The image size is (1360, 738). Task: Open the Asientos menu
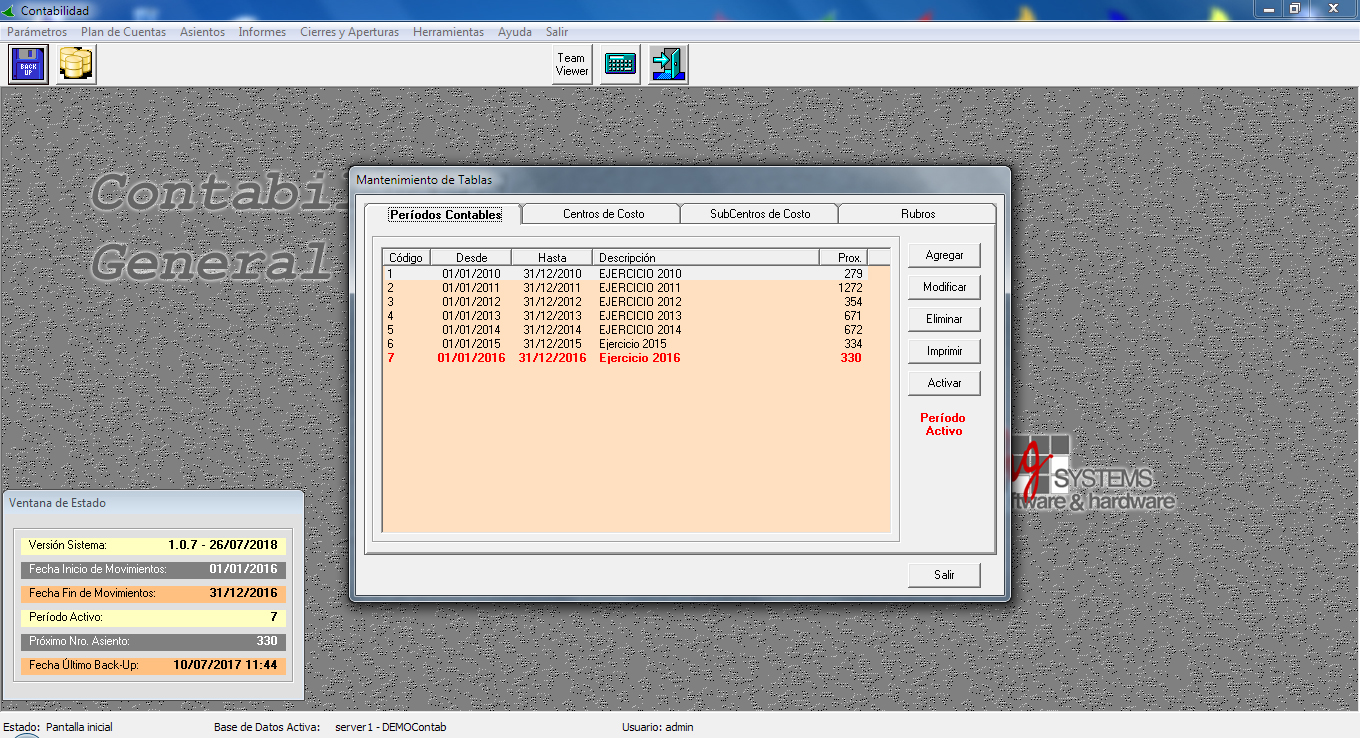point(202,32)
